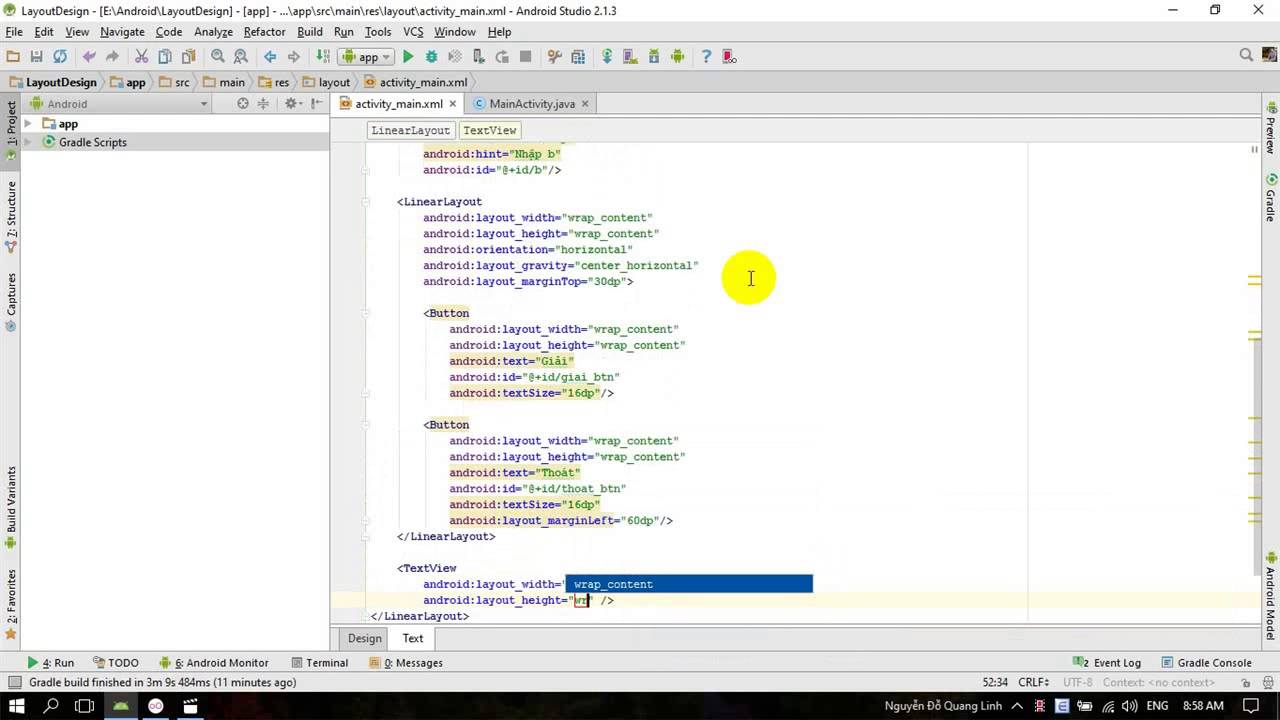
Task: Navigate Forward with right arrow icon
Action: pyautogui.click(x=293, y=57)
